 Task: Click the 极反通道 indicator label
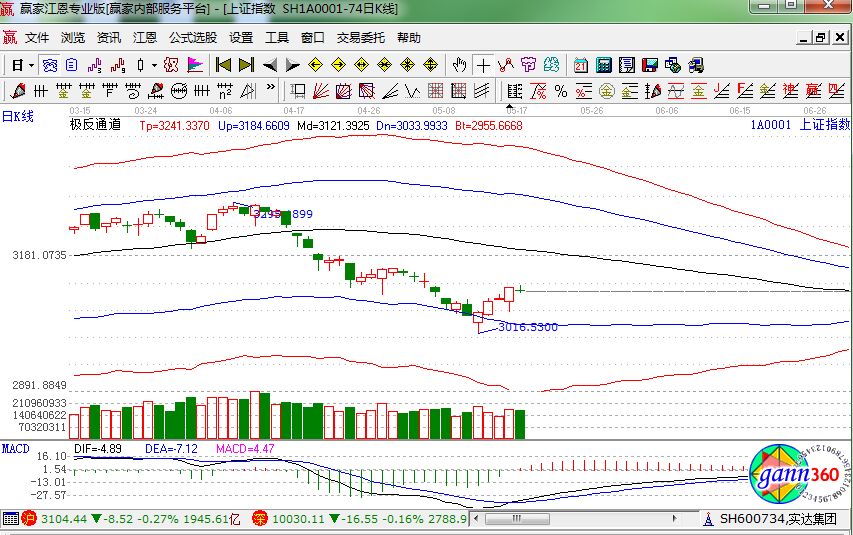[95, 126]
